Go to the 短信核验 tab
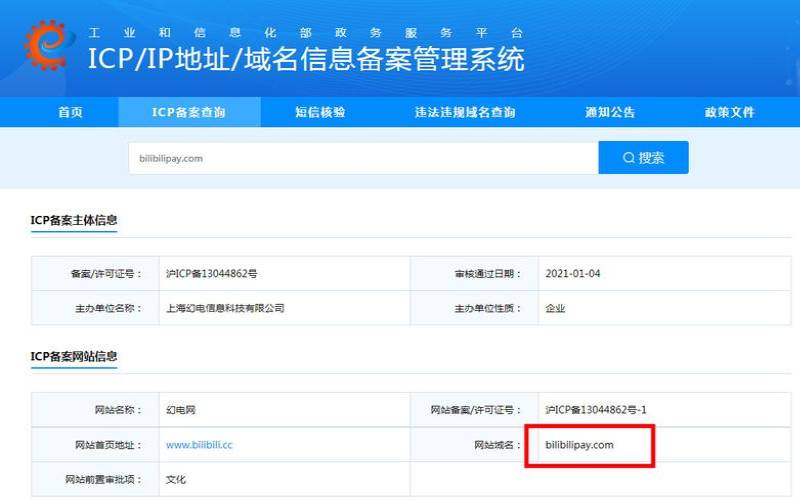This screenshot has width=800, height=500. (320, 112)
